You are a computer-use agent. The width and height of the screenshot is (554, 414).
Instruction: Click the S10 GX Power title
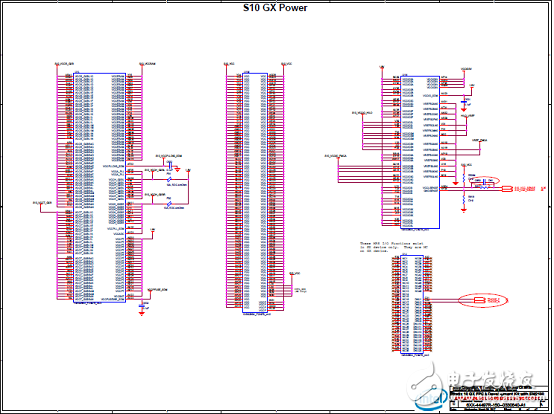point(275,8)
